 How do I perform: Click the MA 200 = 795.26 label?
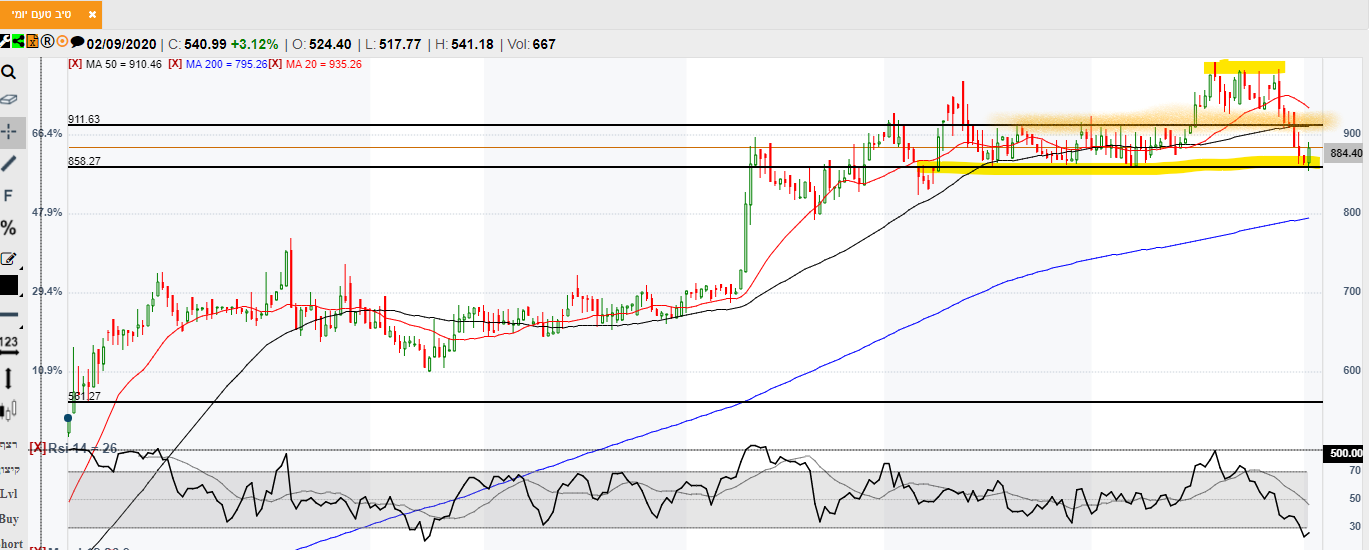(x=227, y=63)
